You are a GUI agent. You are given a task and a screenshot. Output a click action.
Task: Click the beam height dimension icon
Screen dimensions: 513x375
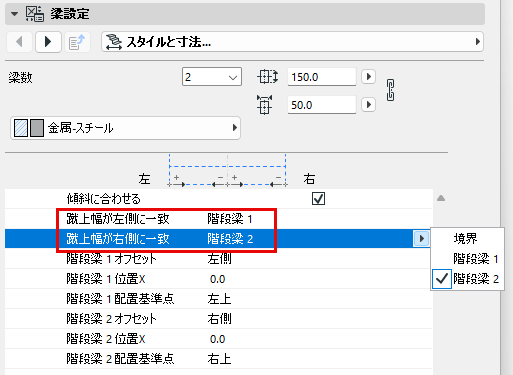(267, 77)
